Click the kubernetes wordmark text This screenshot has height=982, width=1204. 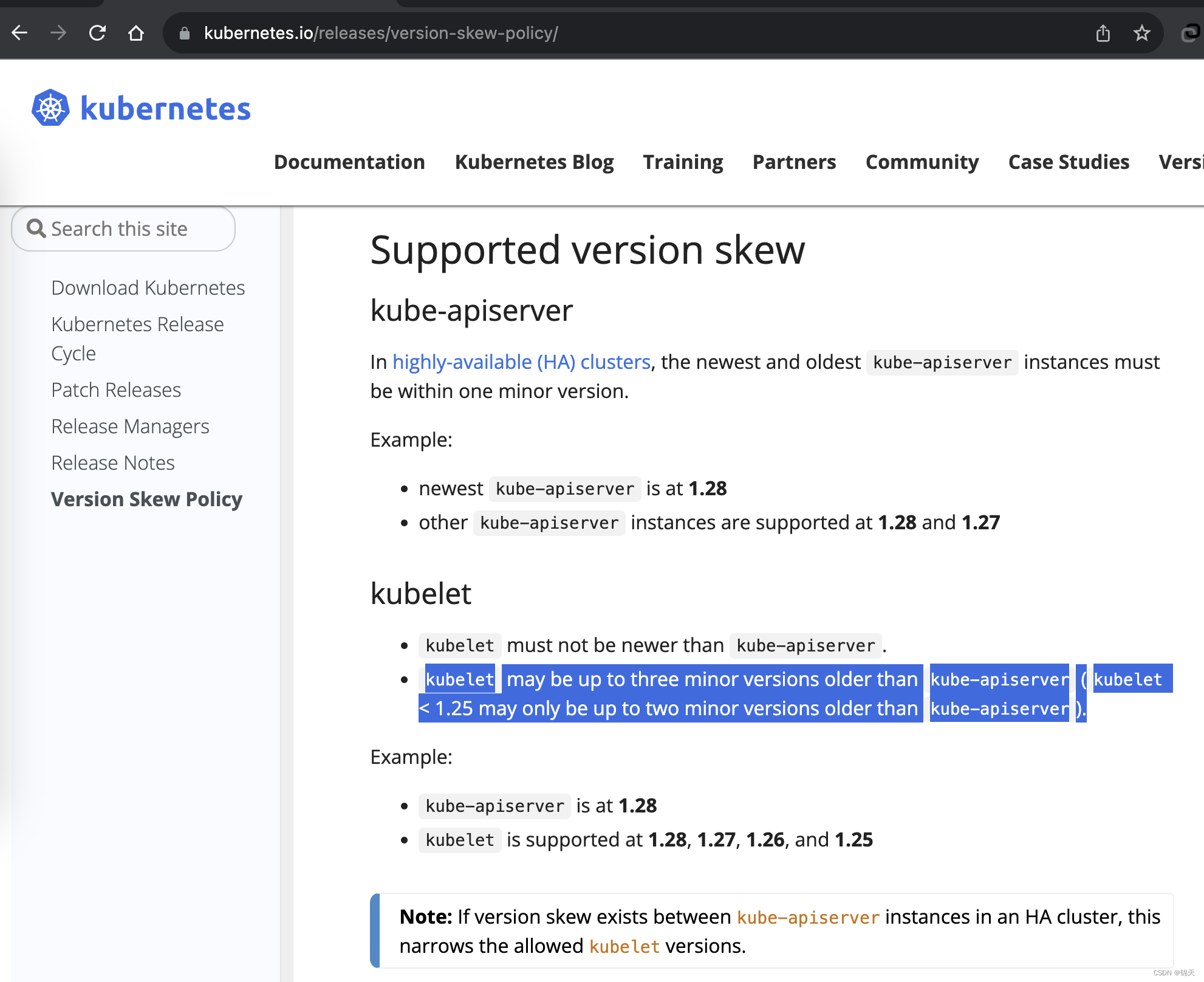click(x=165, y=108)
